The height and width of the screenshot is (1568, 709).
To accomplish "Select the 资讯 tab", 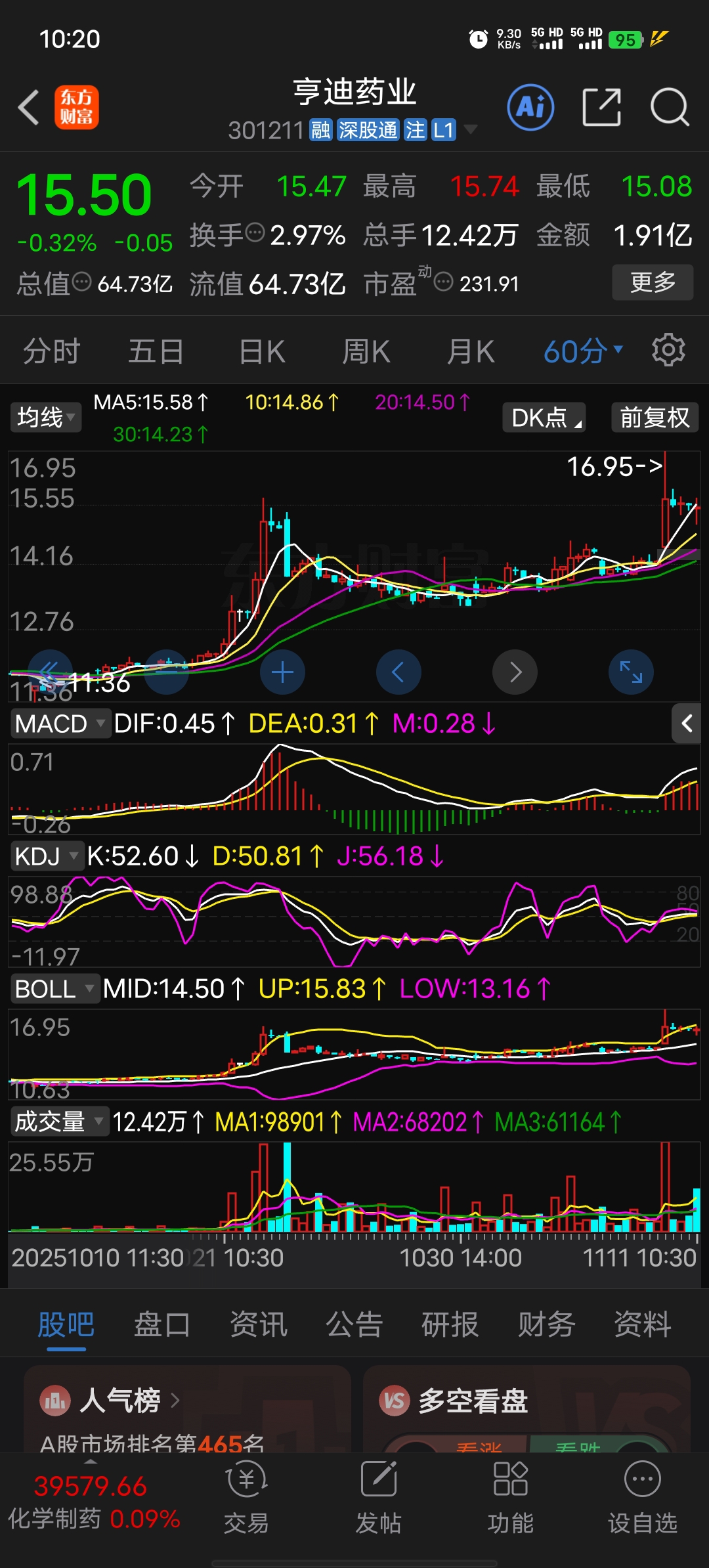I will (x=259, y=1324).
